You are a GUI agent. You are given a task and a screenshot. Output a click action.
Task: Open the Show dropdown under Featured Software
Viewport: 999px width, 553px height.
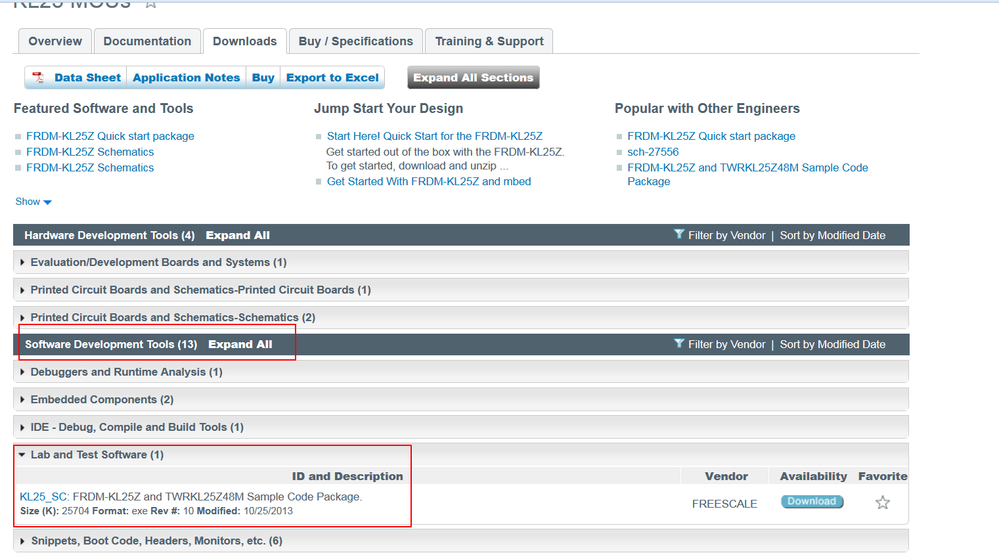[33, 202]
